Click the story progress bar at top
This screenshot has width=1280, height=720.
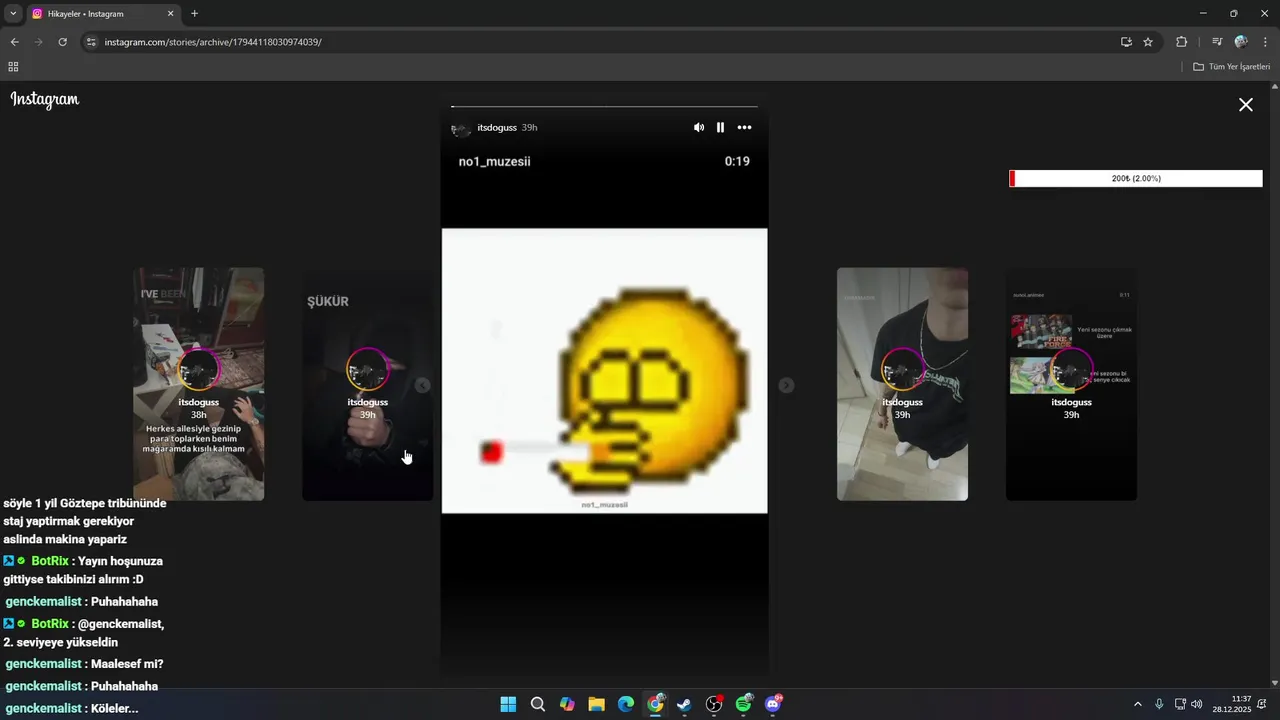tap(604, 106)
